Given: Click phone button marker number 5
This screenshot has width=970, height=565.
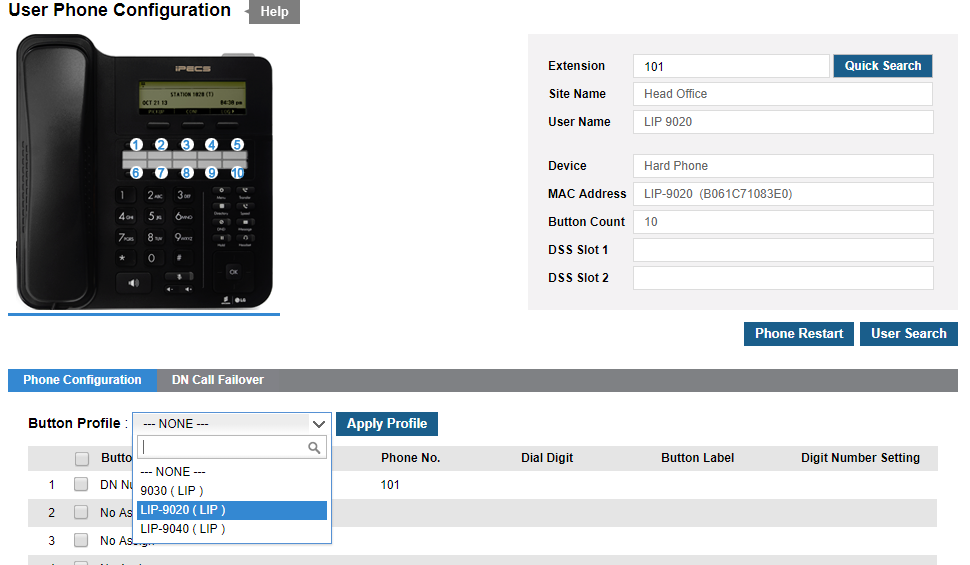Looking at the screenshot, I should pyautogui.click(x=237, y=145).
